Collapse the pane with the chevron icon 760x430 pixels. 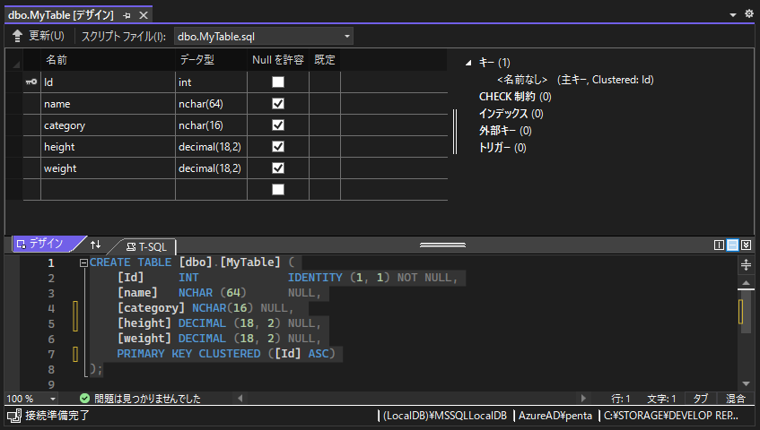point(746,245)
